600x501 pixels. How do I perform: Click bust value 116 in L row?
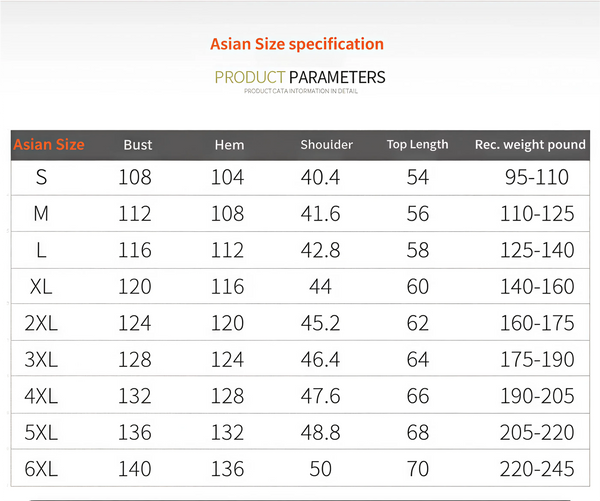[x=135, y=250]
